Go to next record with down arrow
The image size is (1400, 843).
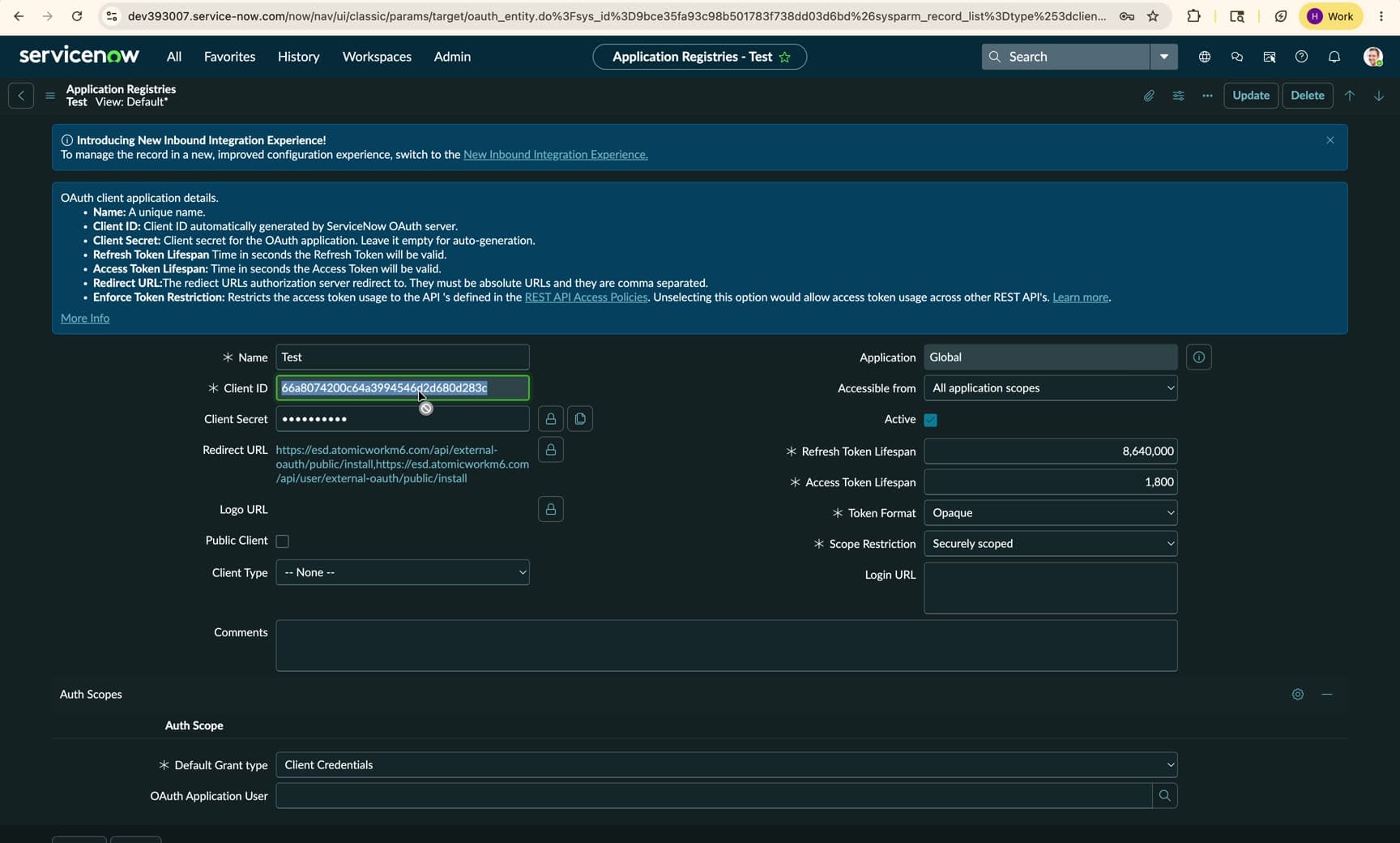coord(1378,96)
